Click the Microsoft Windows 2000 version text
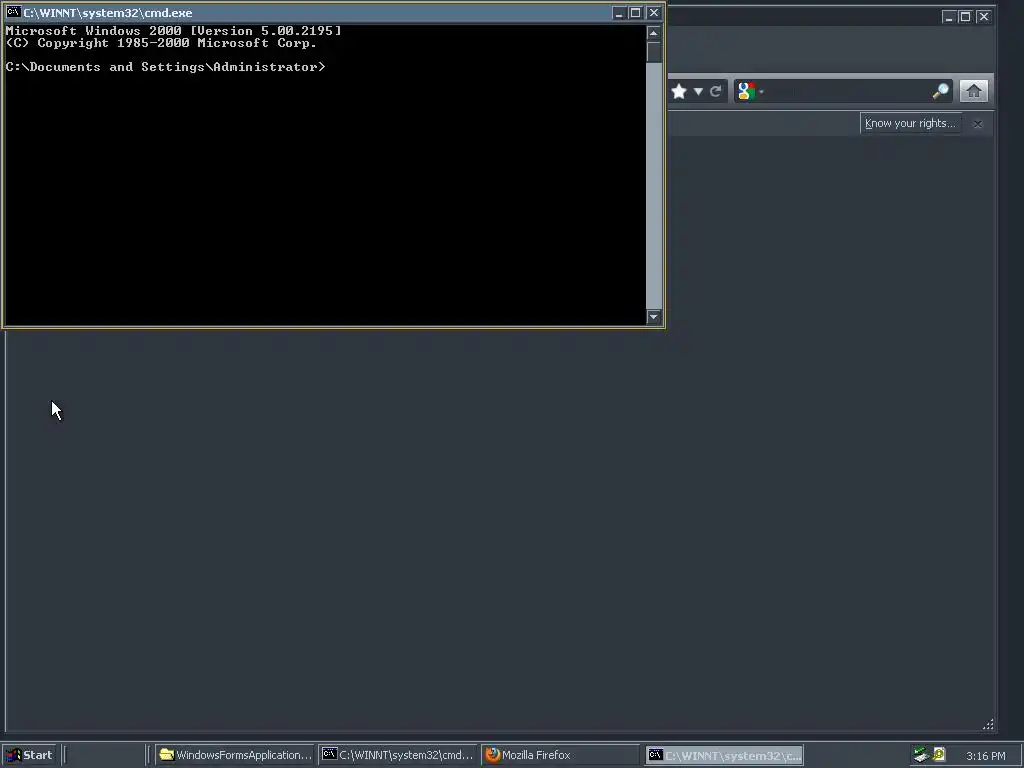Screen dimensions: 1024x768 (173, 31)
